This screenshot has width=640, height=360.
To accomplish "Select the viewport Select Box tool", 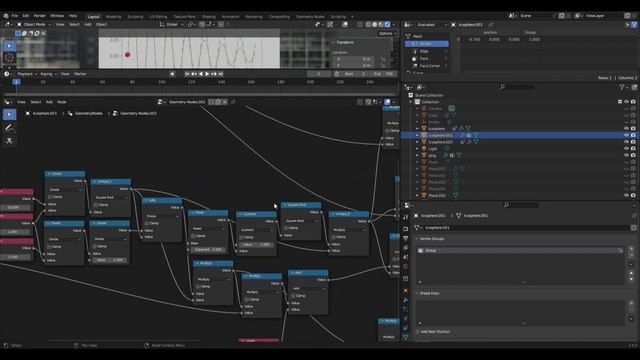I will [x=9, y=46].
